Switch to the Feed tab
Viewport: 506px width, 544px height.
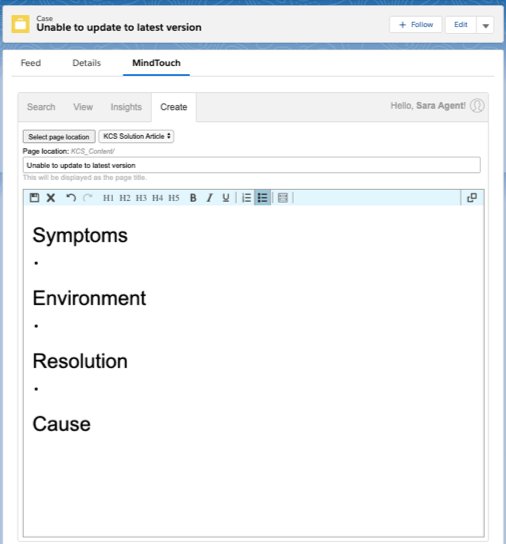pyautogui.click(x=31, y=63)
